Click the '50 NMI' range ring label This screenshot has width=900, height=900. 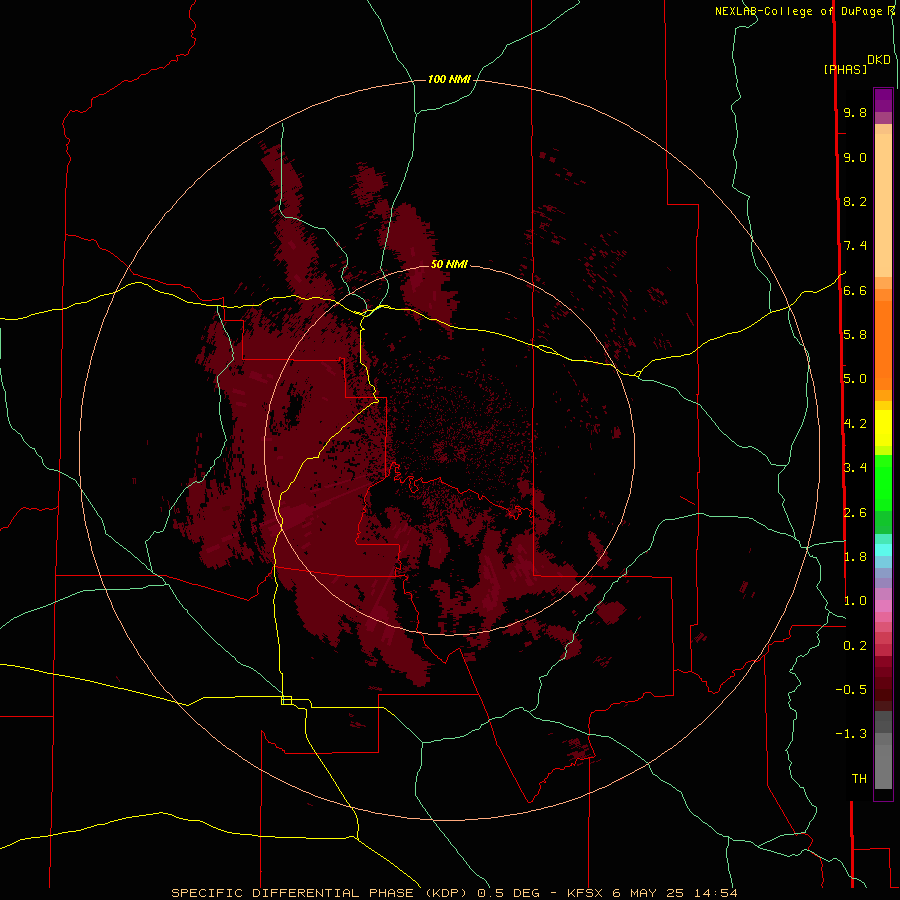[x=449, y=264]
